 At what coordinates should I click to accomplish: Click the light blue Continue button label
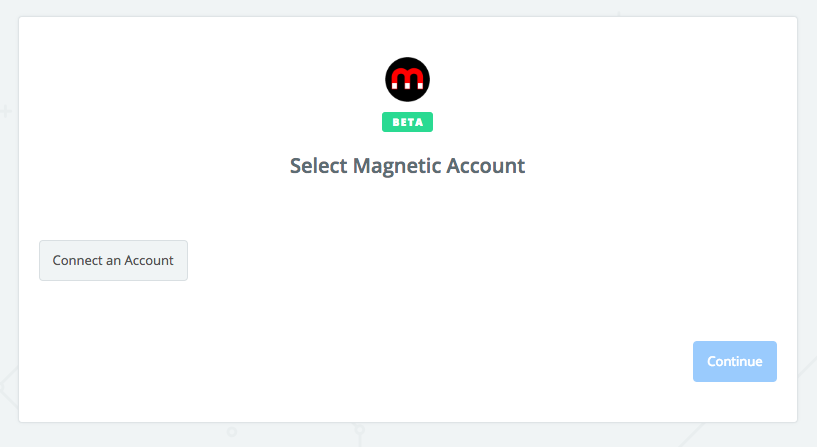(x=735, y=362)
